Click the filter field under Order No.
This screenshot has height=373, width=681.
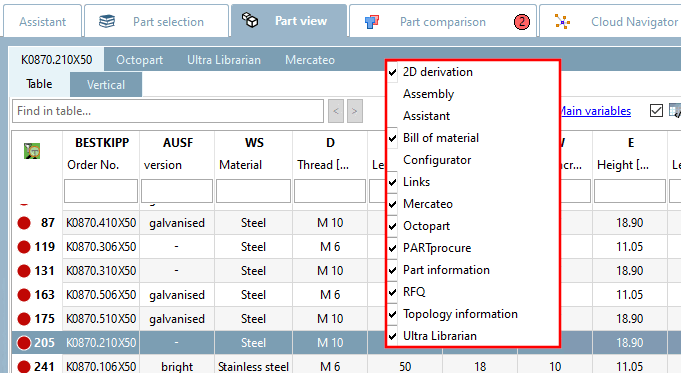pyautogui.click(x=101, y=191)
